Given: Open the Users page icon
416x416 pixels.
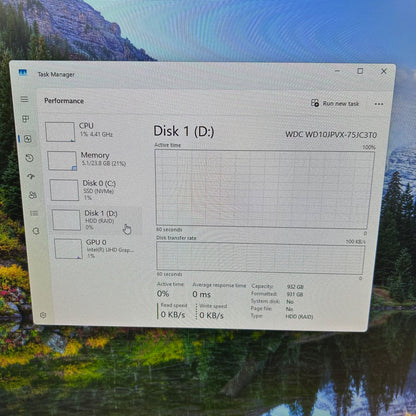Looking at the screenshot, I should tap(33, 195).
